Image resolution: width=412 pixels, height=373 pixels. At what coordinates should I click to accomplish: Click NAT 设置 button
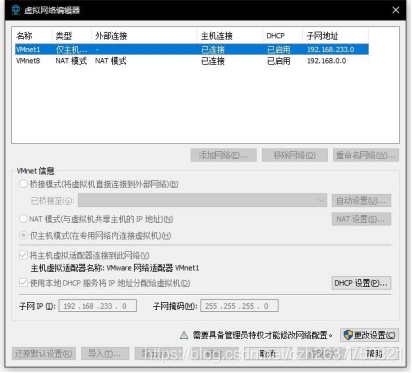[361, 219]
